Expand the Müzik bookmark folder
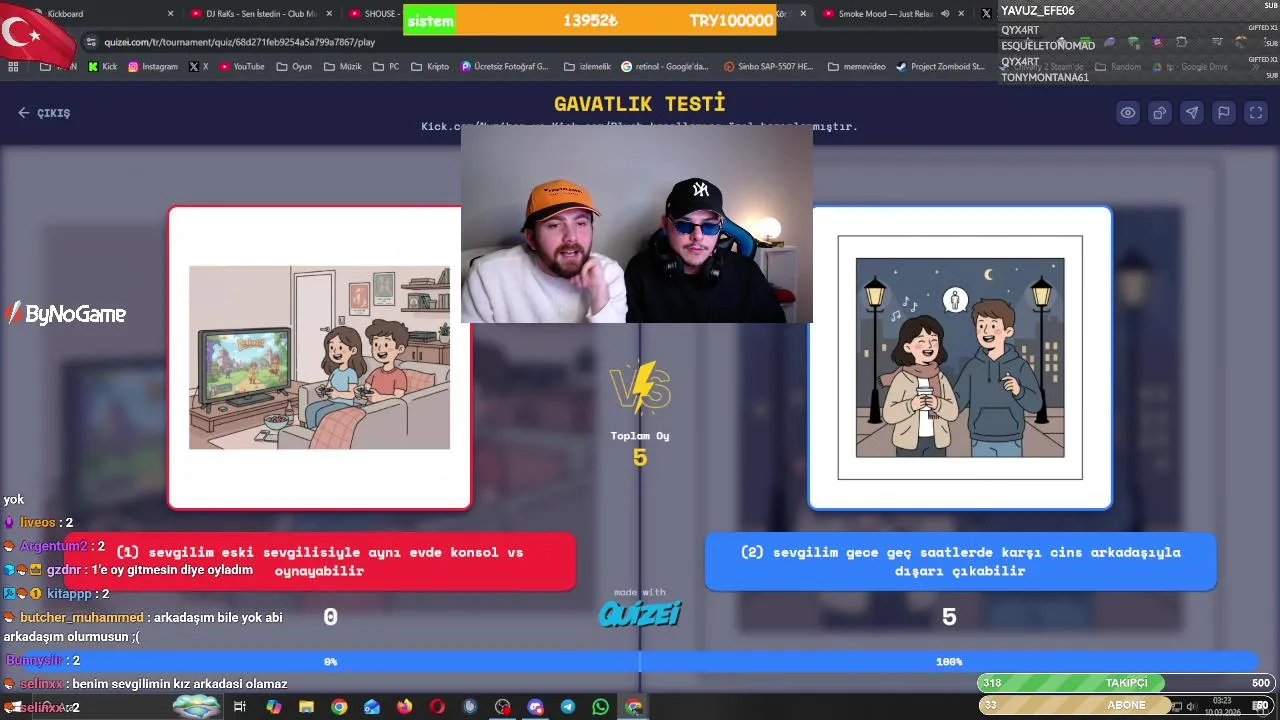Viewport: 1280px width, 720px height. tap(343, 67)
